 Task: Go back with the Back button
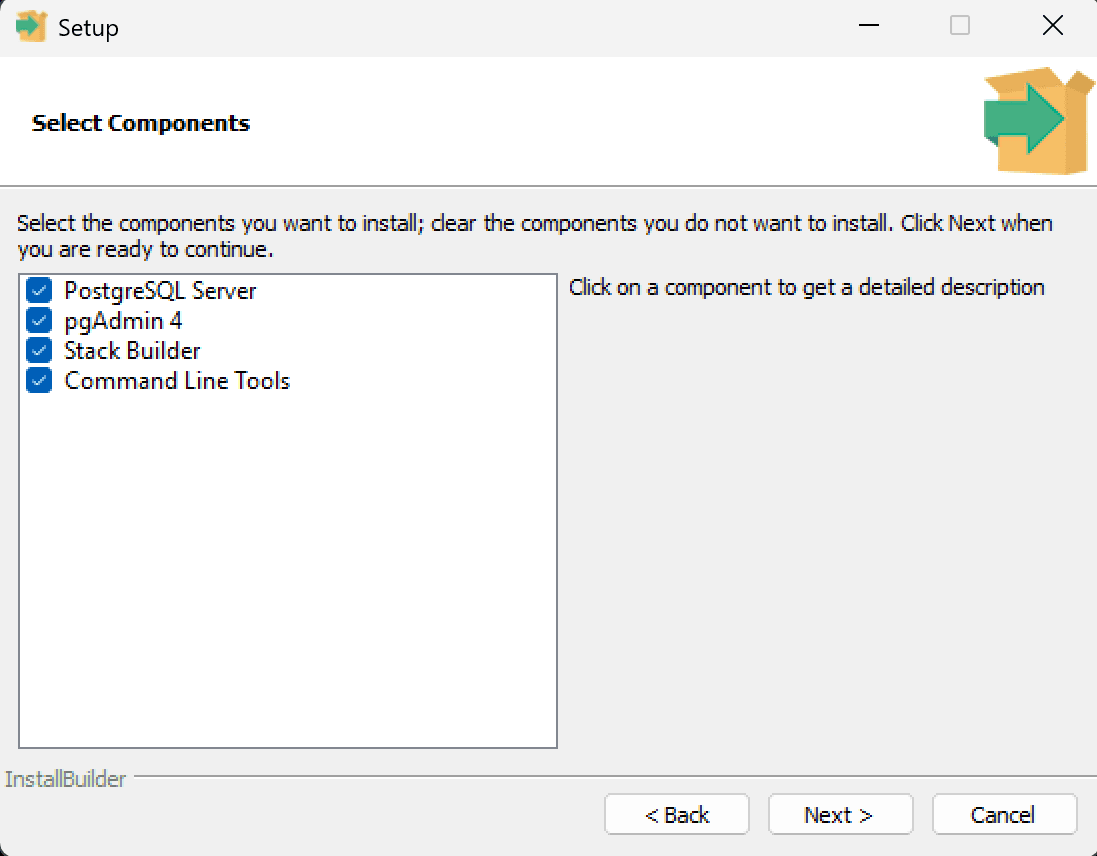pos(677,815)
